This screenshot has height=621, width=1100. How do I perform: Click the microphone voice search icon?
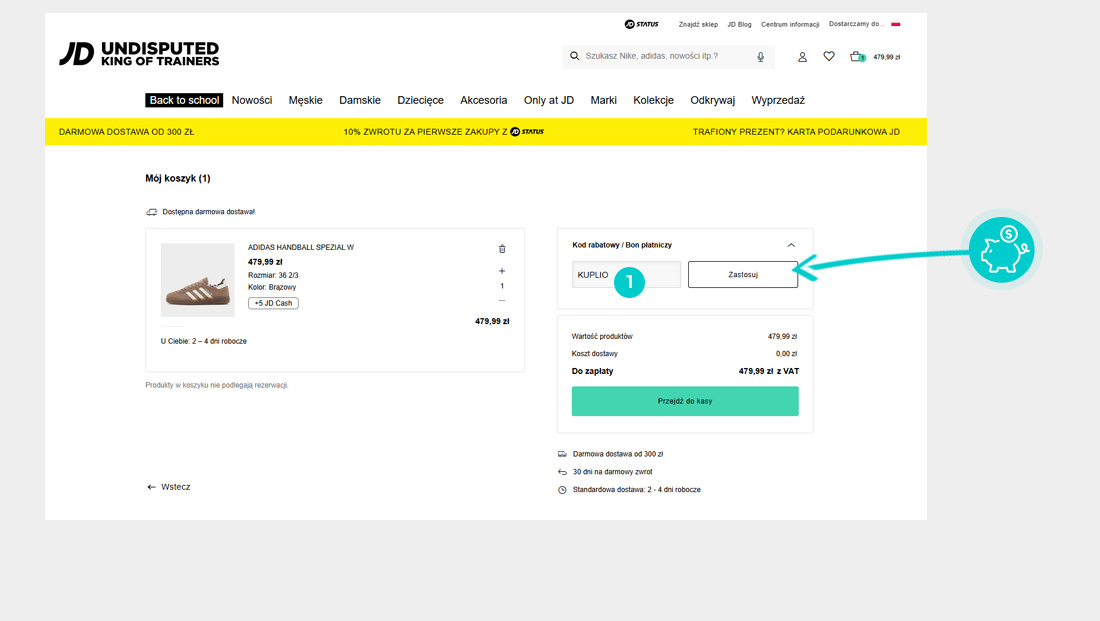pyautogui.click(x=761, y=57)
